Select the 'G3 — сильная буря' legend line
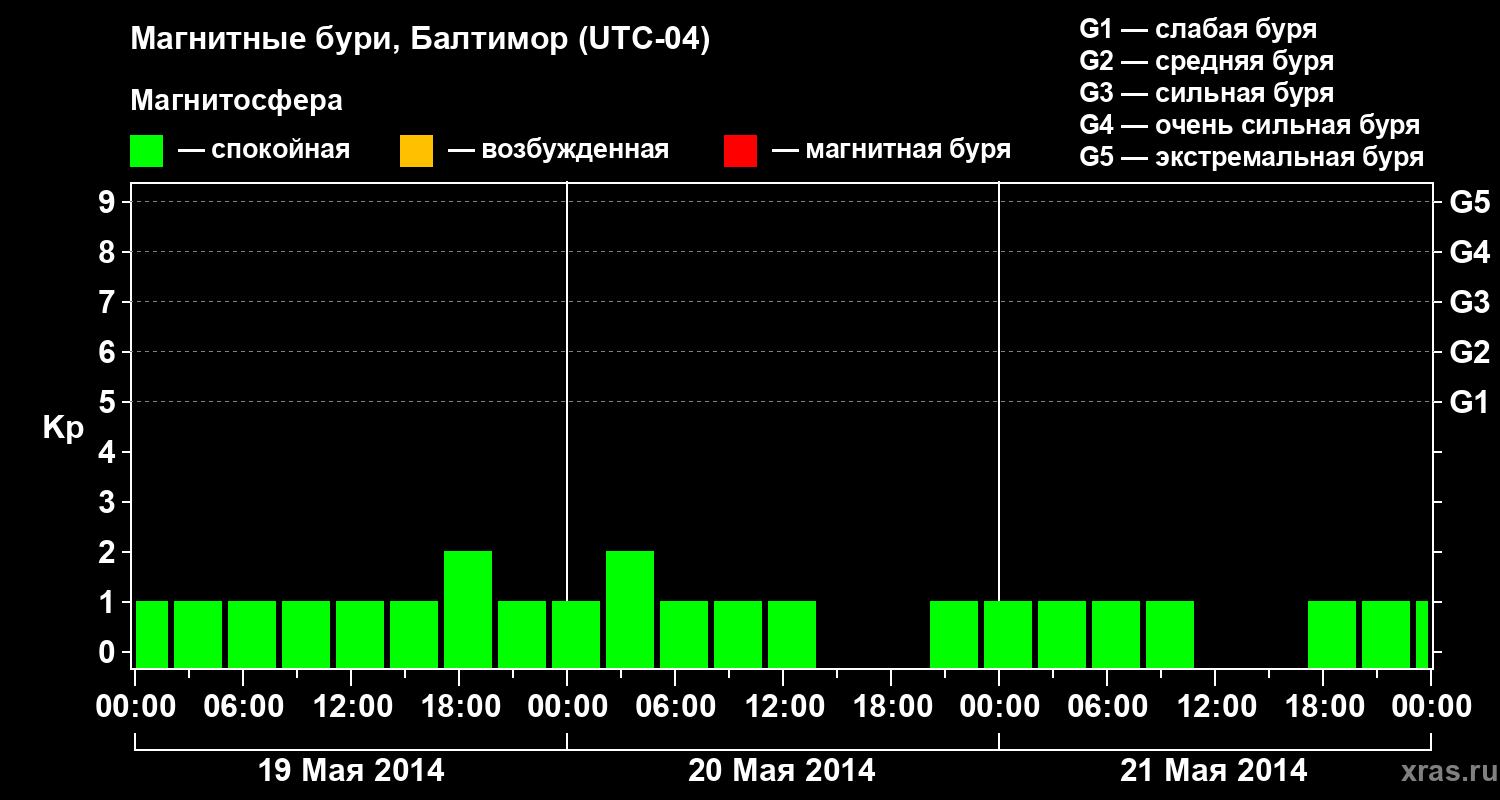This screenshot has width=1500, height=800. 1206,93
